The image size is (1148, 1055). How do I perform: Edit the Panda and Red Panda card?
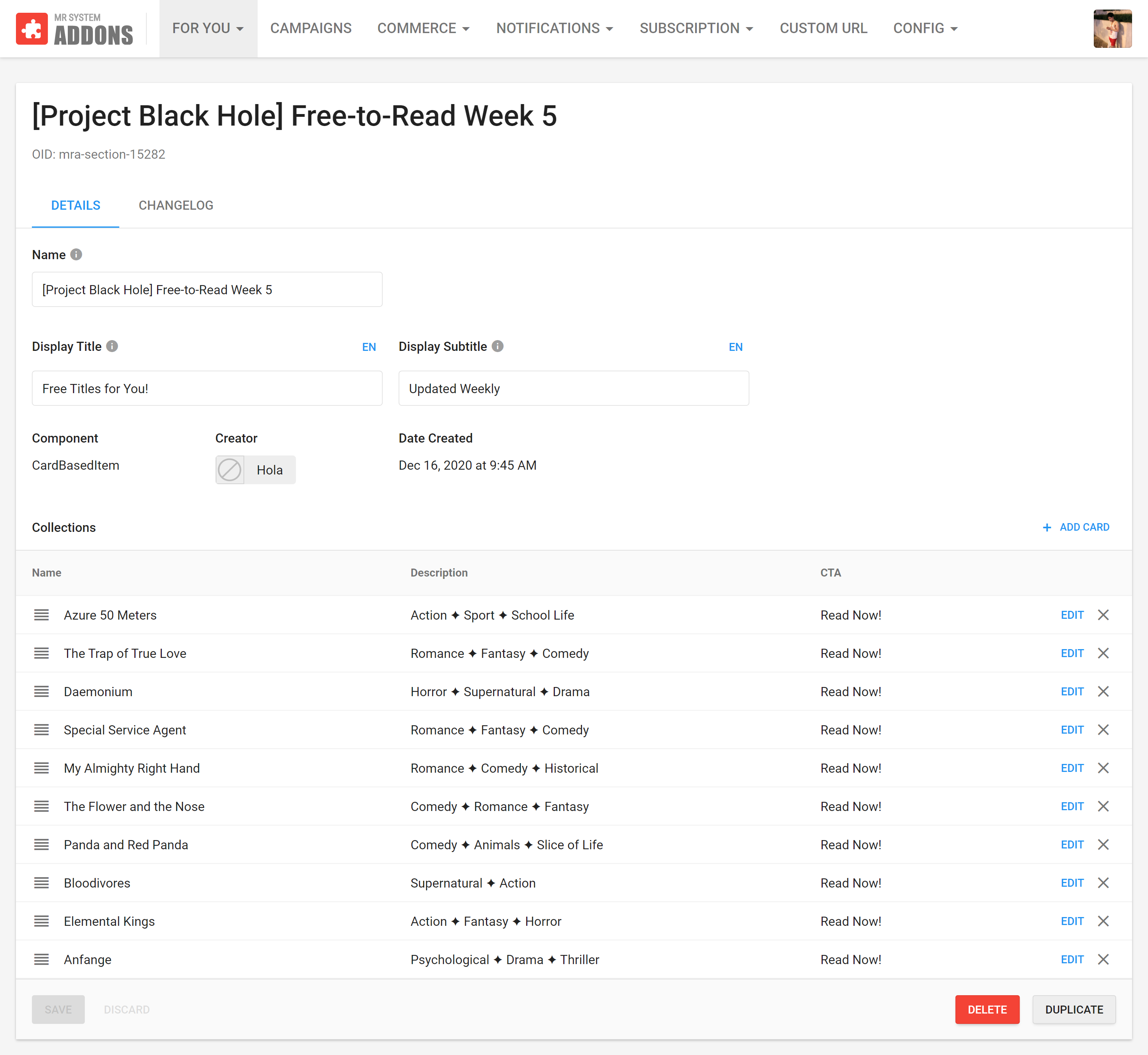(1071, 844)
